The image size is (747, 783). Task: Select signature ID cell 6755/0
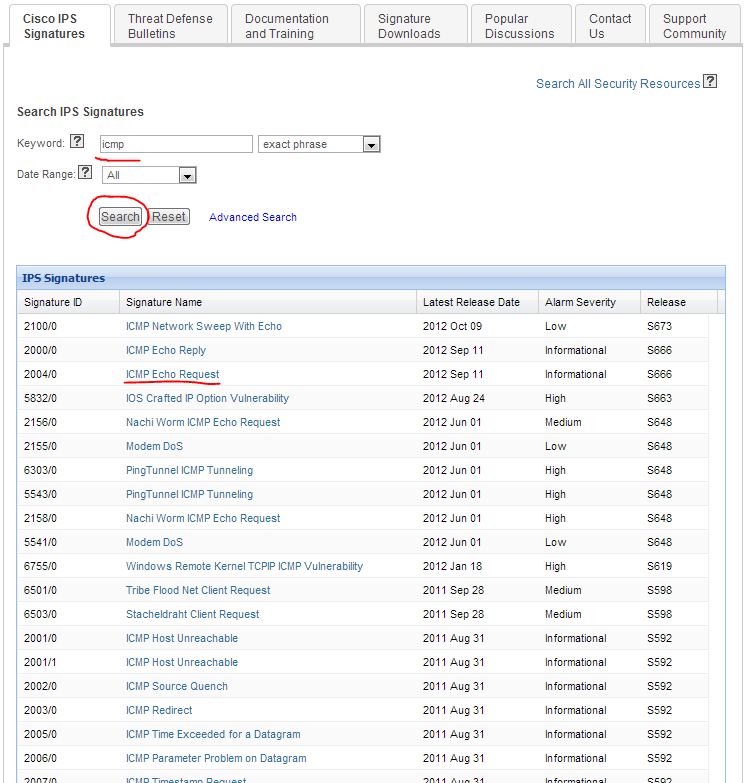[40, 566]
